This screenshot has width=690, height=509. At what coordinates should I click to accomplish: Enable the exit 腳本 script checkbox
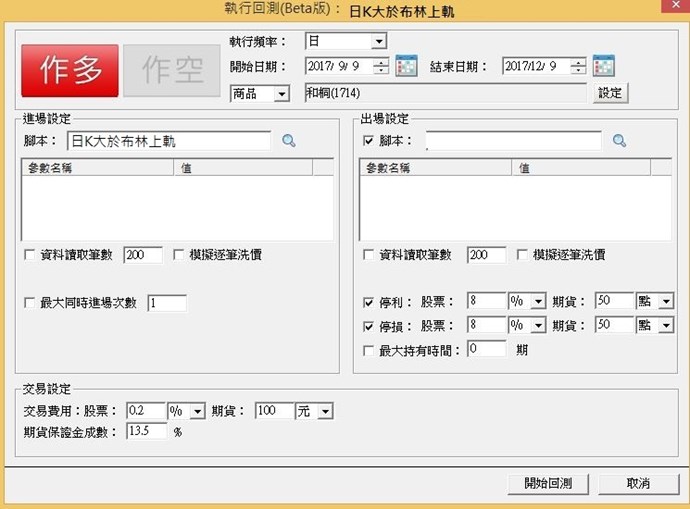368,141
